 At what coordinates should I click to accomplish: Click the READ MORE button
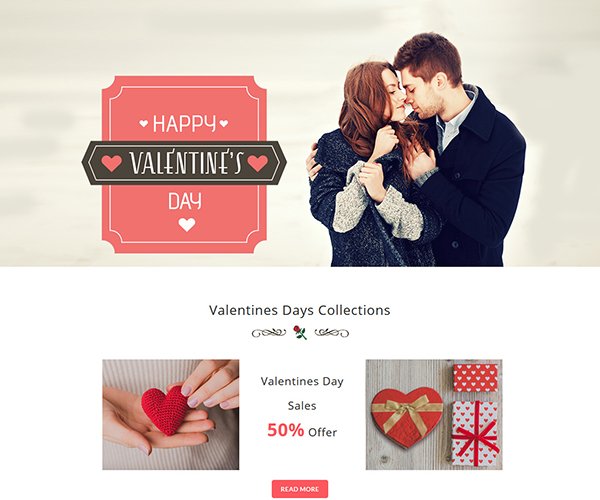tap(300, 489)
